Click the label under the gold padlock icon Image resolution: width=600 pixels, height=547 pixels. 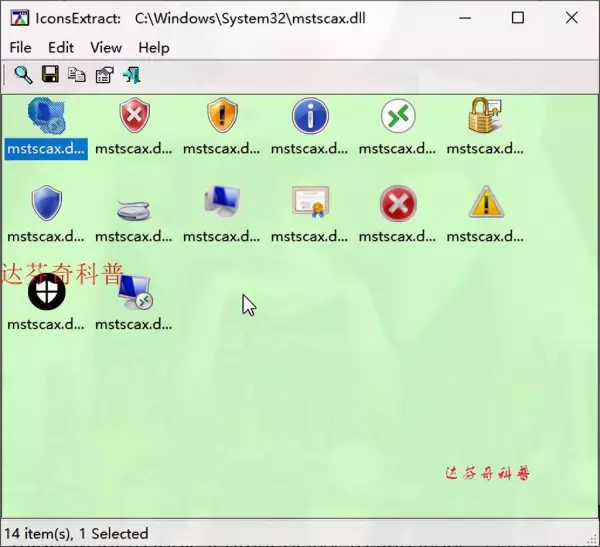click(485, 149)
